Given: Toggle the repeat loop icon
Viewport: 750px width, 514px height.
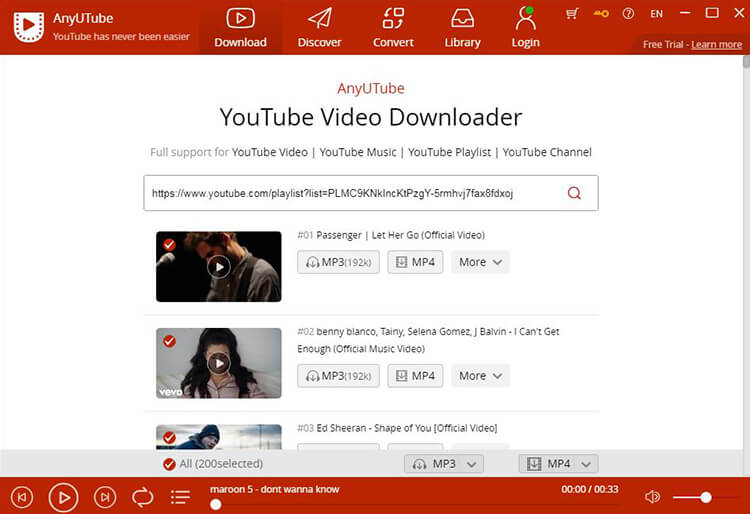Looking at the screenshot, I should tap(143, 497).
